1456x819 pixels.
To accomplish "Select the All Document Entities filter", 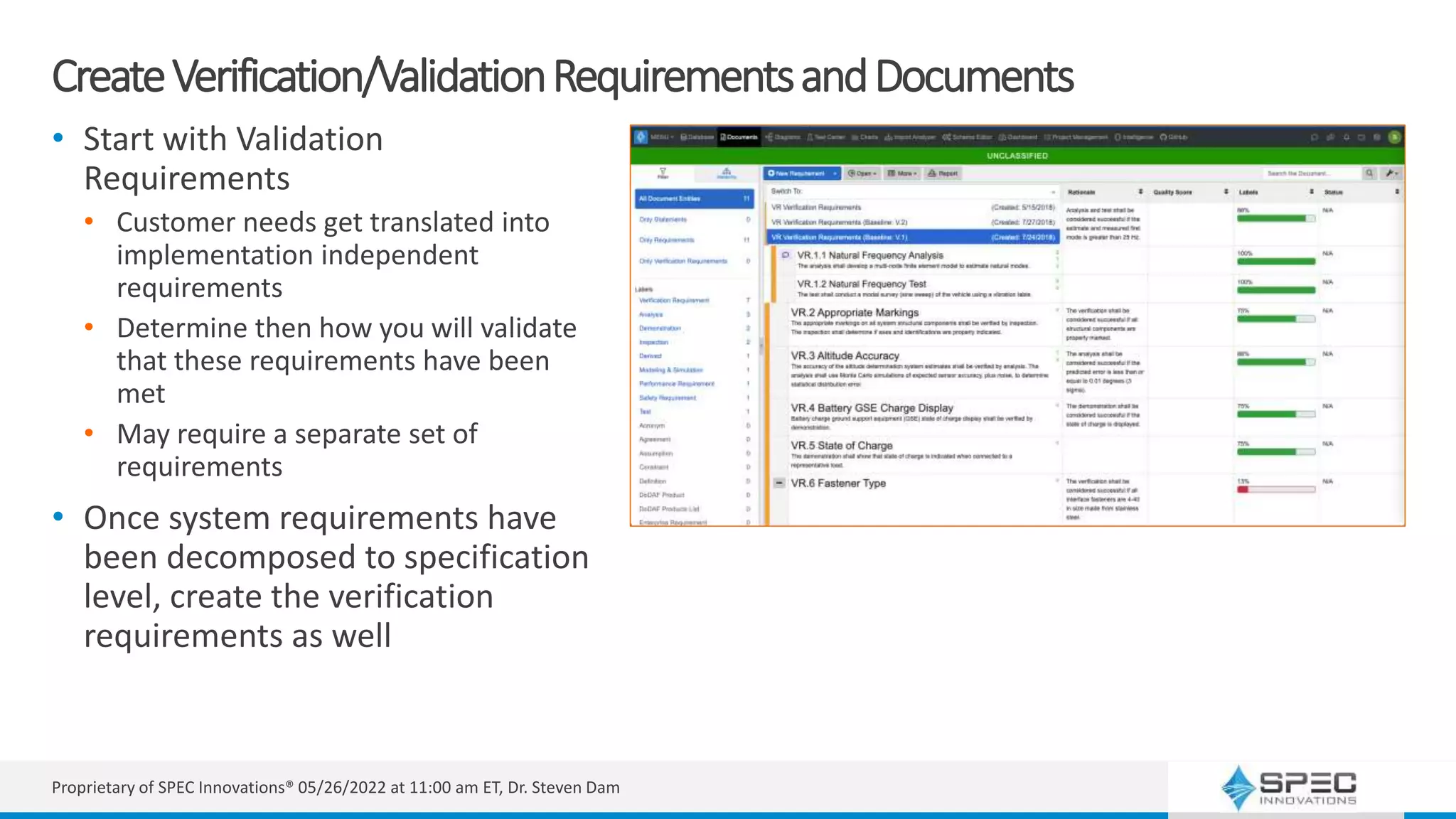I will [x=694, y=198].
